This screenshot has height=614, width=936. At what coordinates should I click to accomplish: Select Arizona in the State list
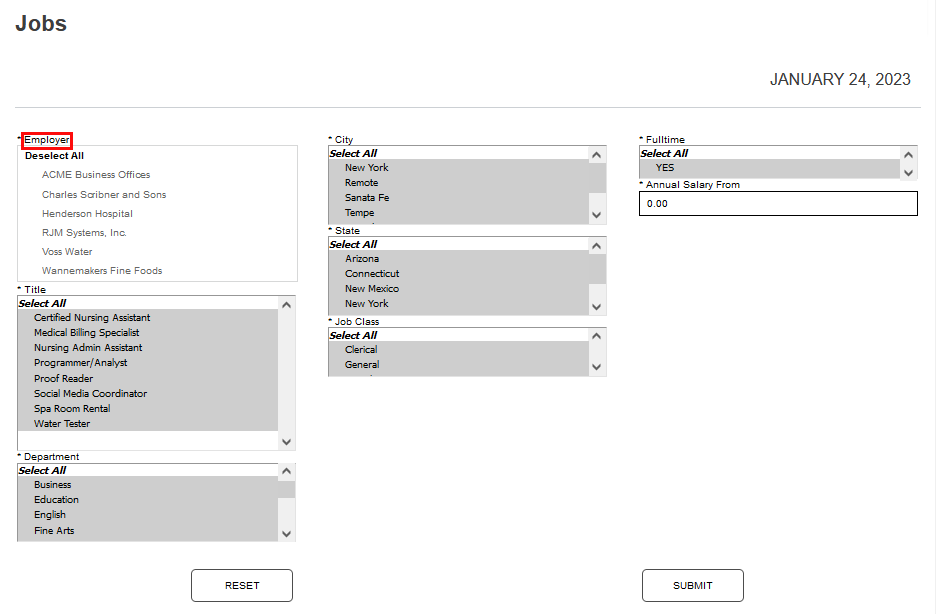[363, 258]
